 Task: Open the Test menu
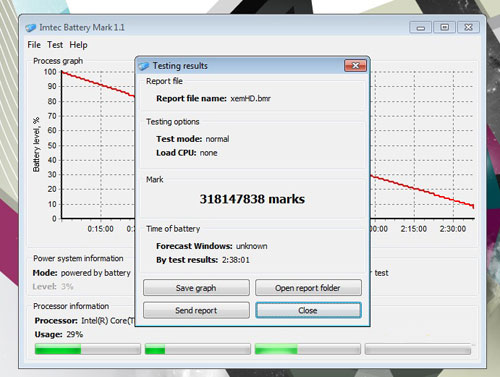point(55,45)
